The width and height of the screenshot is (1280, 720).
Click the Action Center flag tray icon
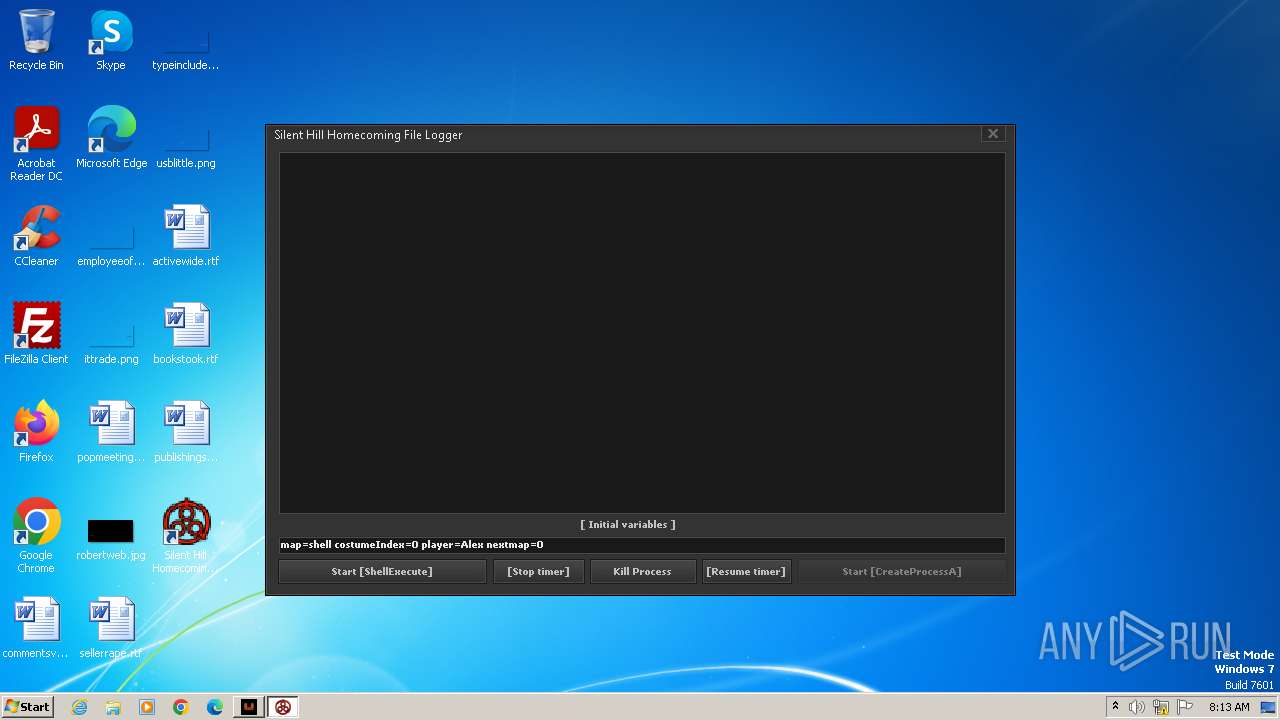[1185, 707]
